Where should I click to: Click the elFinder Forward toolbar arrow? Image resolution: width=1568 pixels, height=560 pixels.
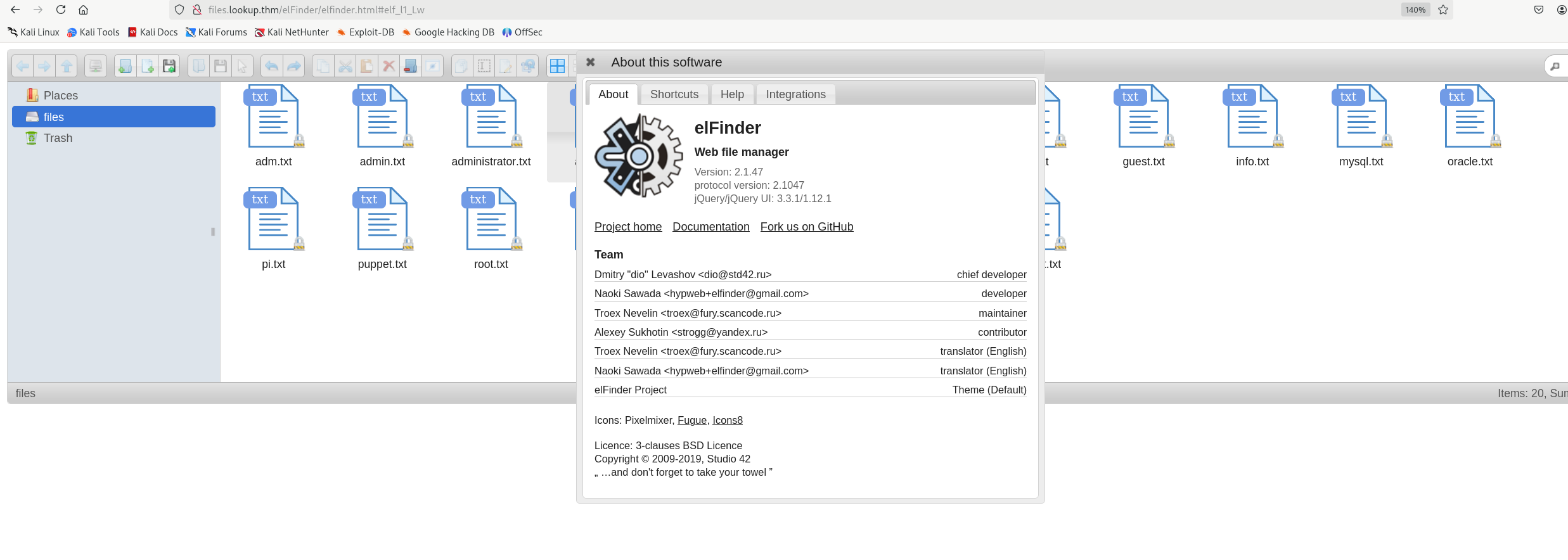44,66
